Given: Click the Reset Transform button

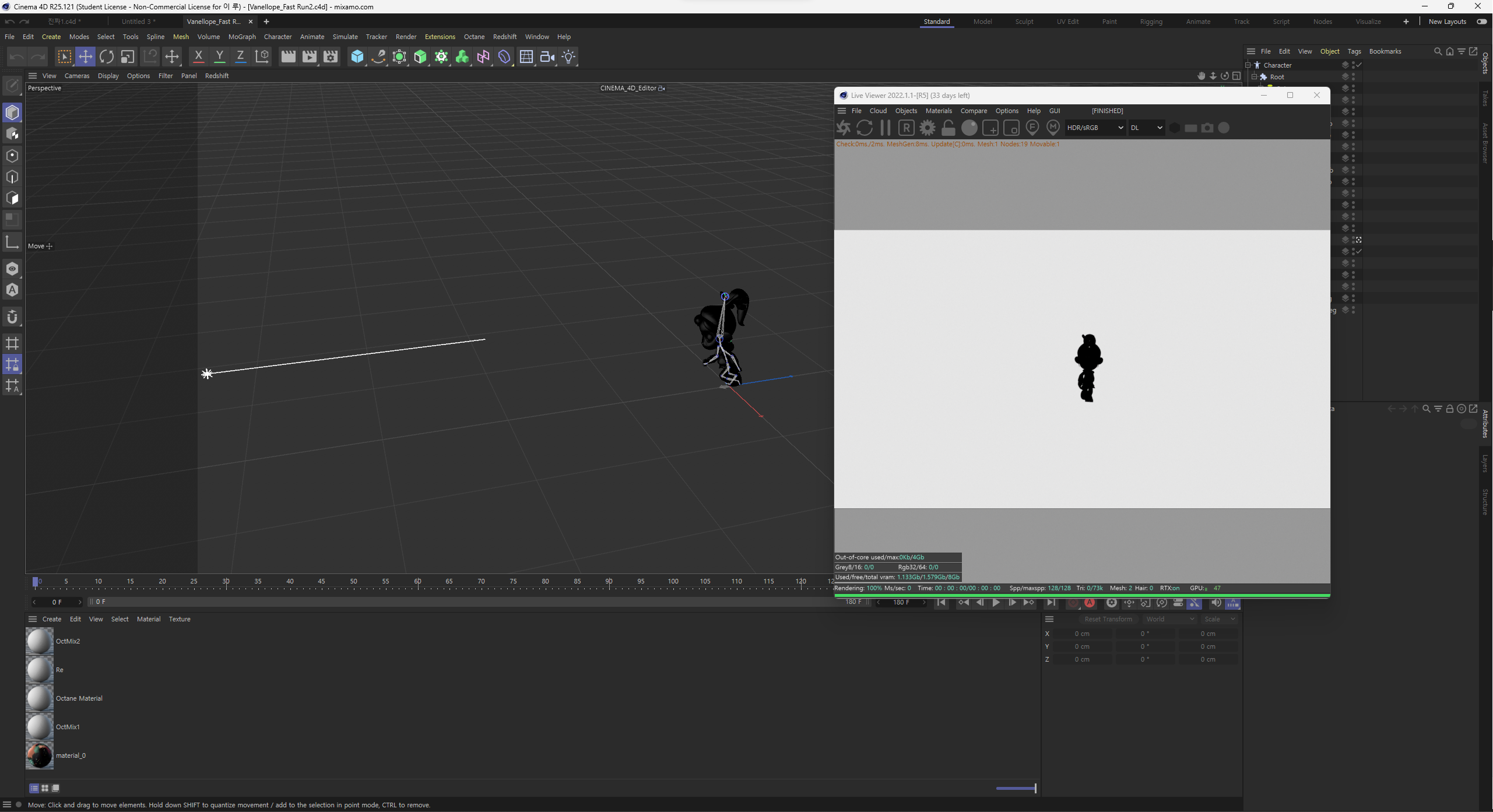Looking at the screenshot, I should pos(1108,619).
